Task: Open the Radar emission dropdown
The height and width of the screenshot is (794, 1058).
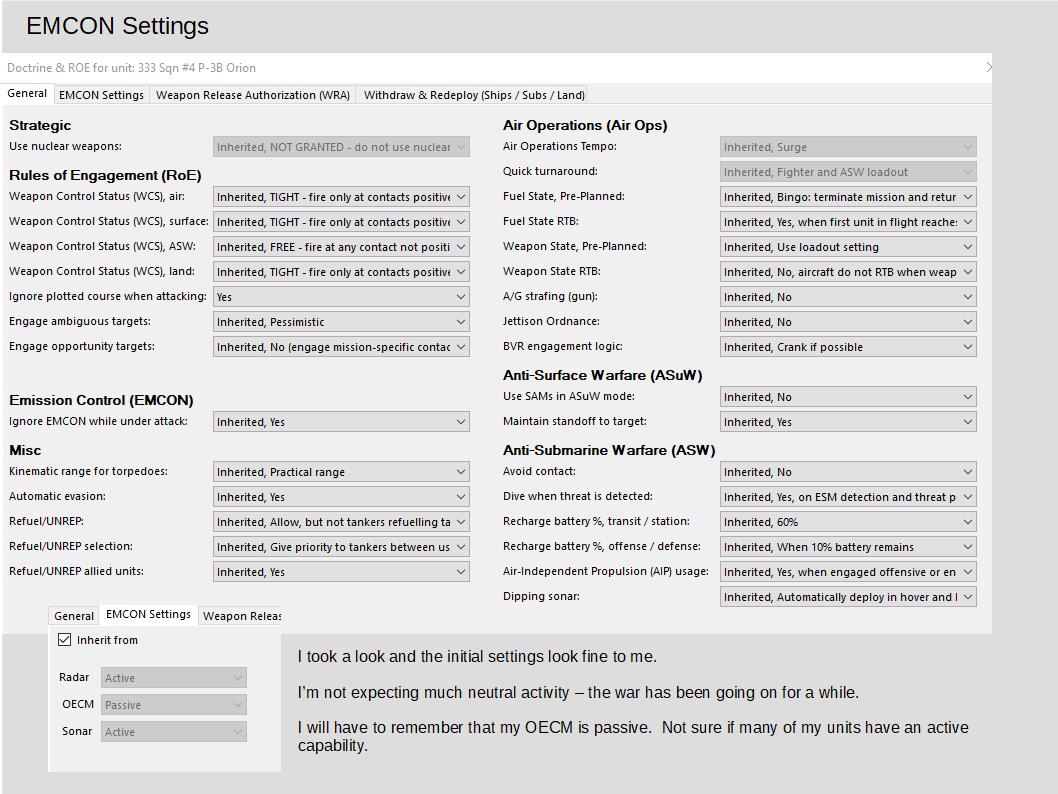Action: (174, 678)
